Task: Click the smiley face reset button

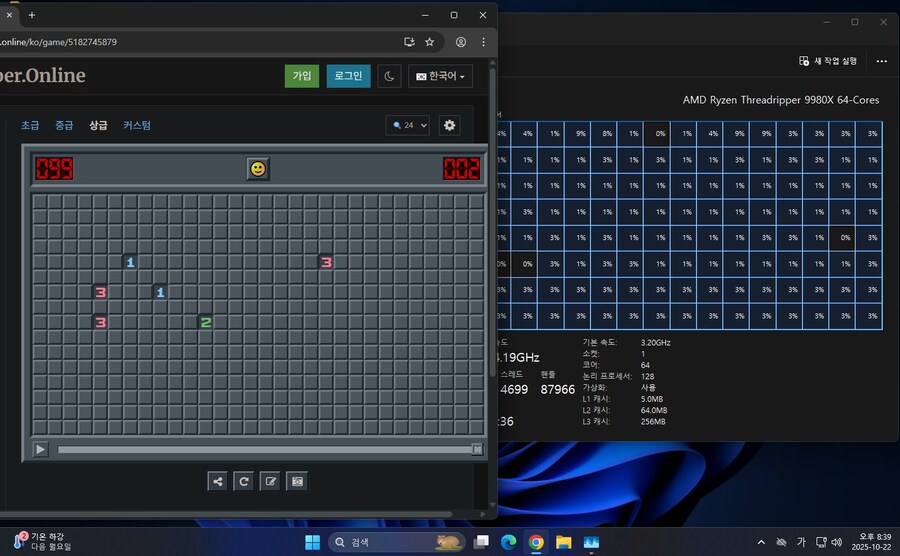Action: click(258, 169)
